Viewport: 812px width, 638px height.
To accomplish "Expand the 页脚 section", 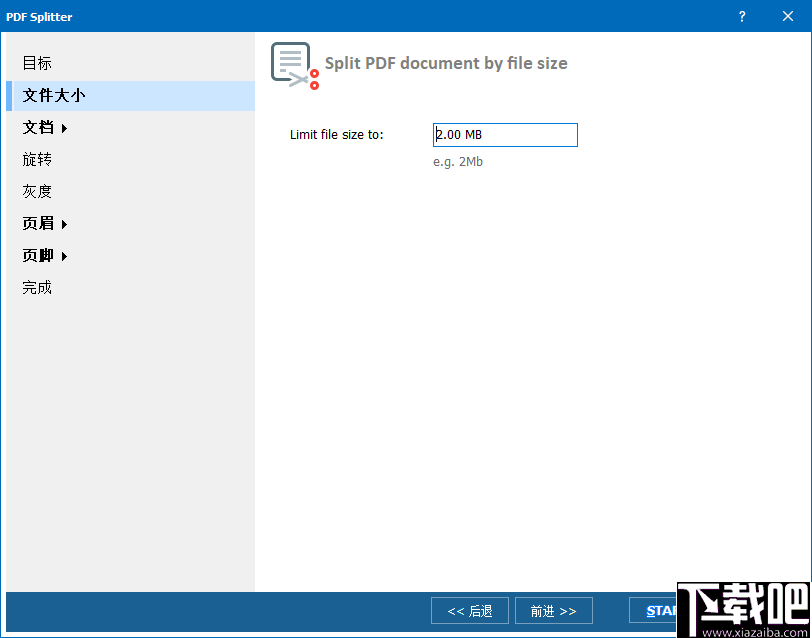I will pyautogui.click(x=40, y=255).
